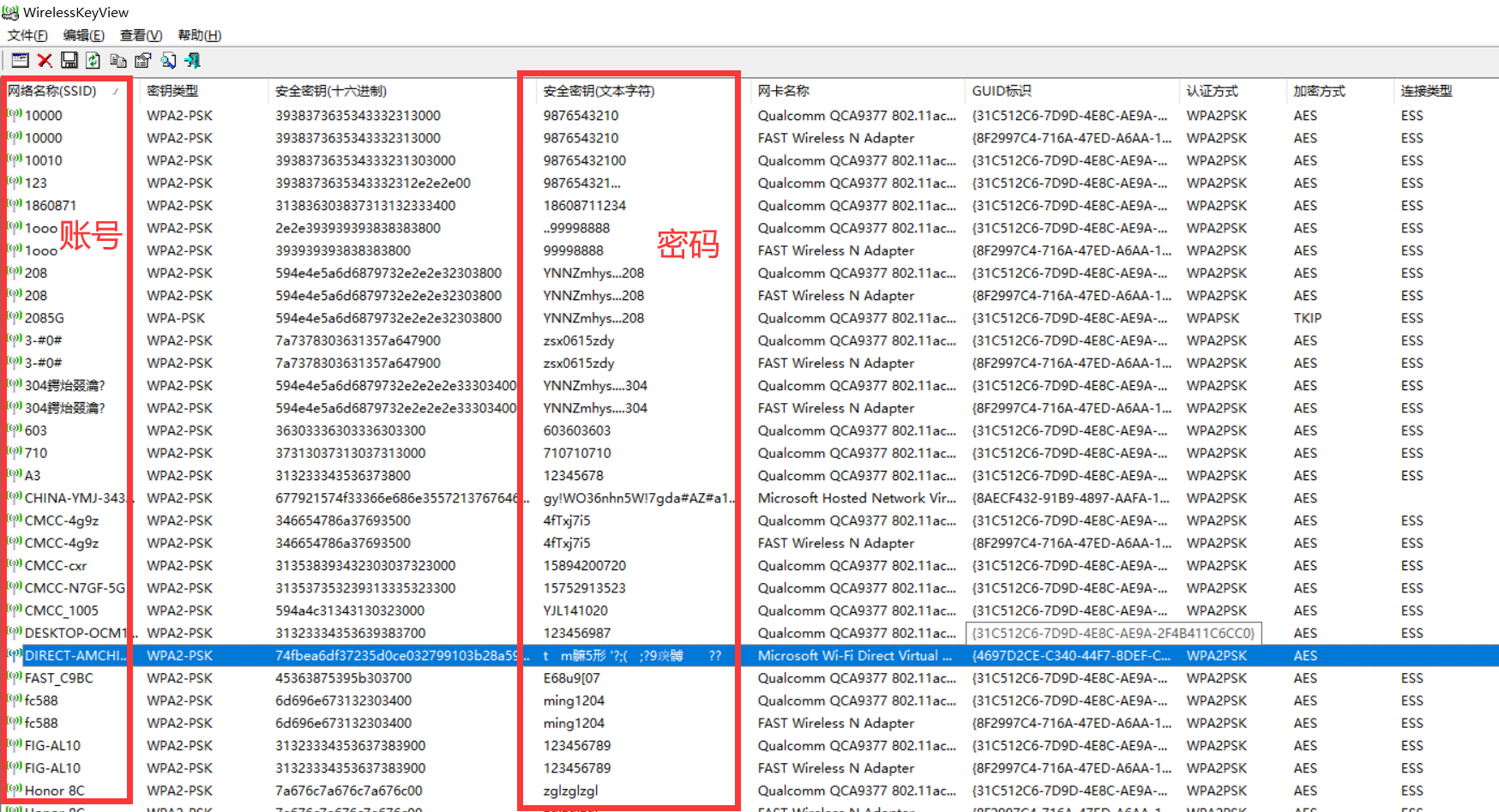The width and height of the screenshot is (1499, 812).
Task: Click the exit door icon
Action: click(193, 60)
